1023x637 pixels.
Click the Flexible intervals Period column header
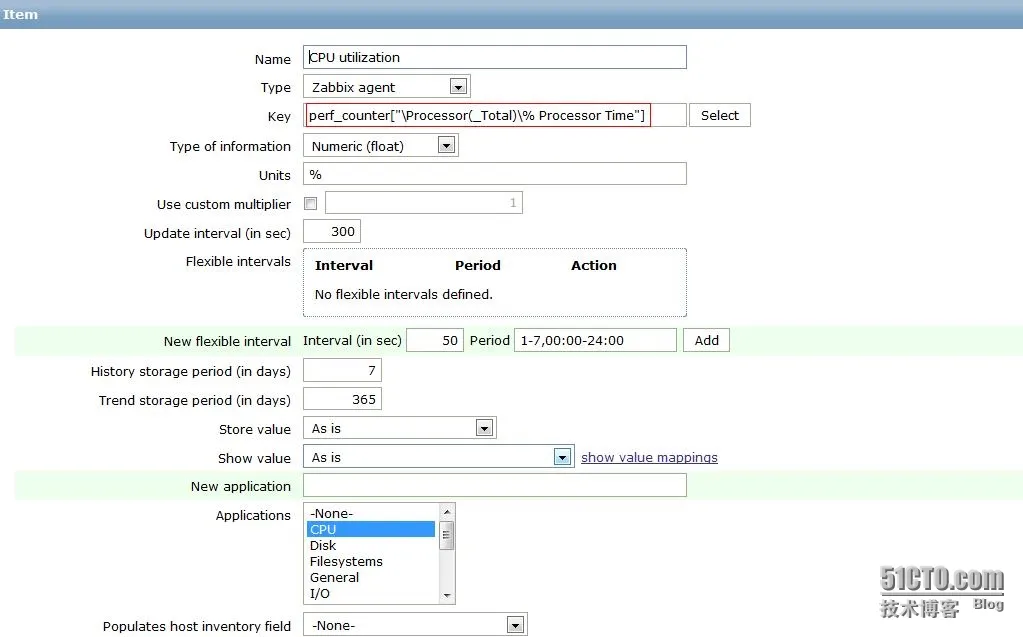[x=478, y=266]
